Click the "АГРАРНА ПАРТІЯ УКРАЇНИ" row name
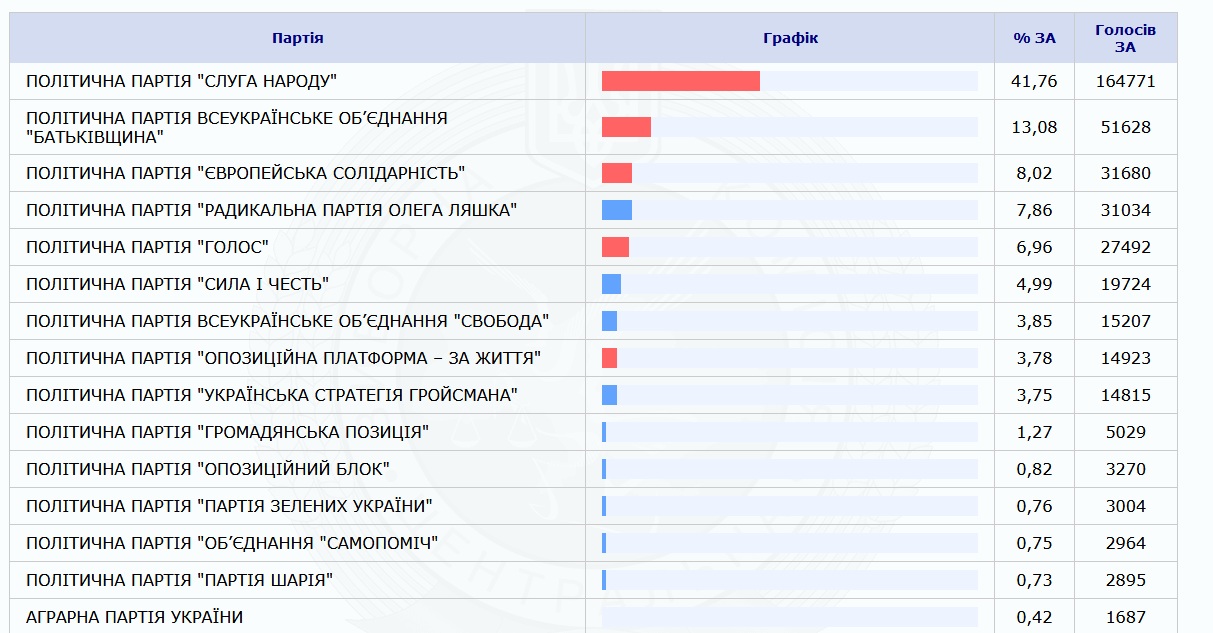Screen dimensions: 1213x633 click(134, 617)
